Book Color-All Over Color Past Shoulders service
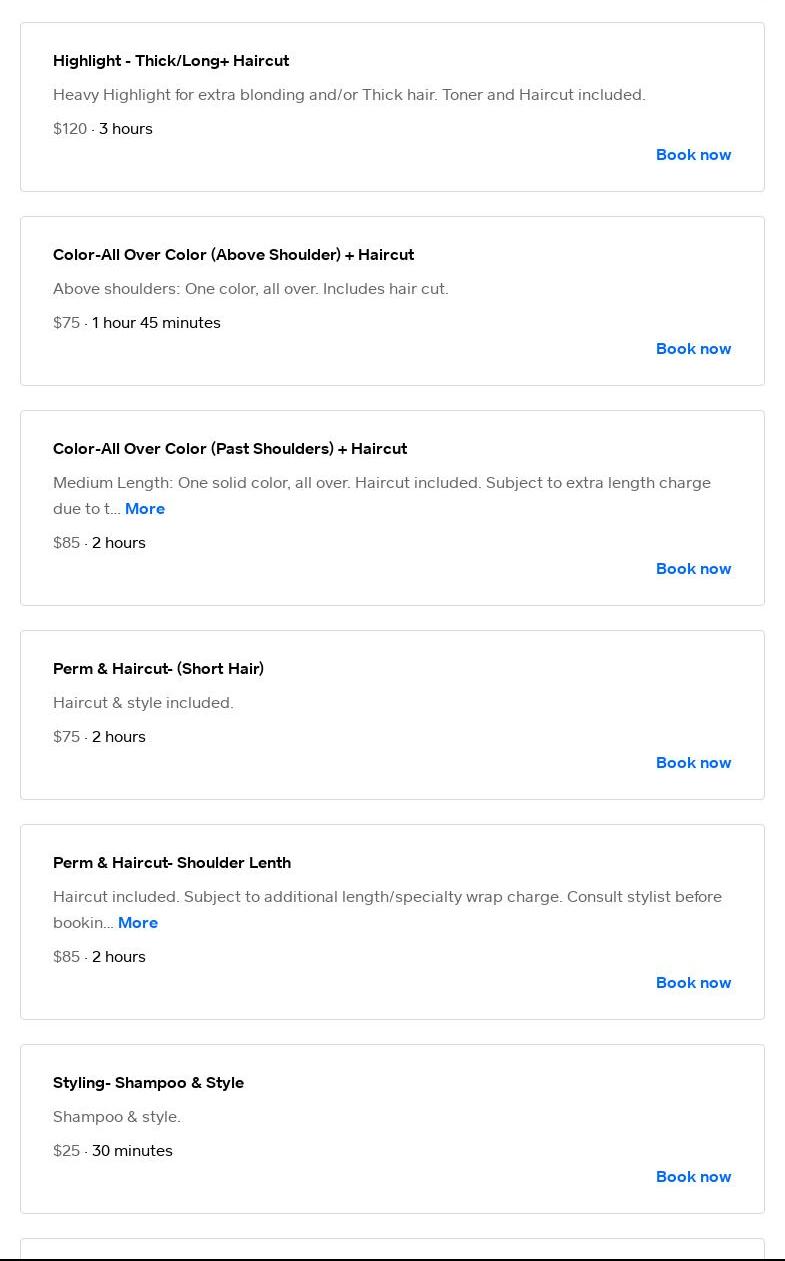Viewport: 785px width, 1261px height. (693, 569)
